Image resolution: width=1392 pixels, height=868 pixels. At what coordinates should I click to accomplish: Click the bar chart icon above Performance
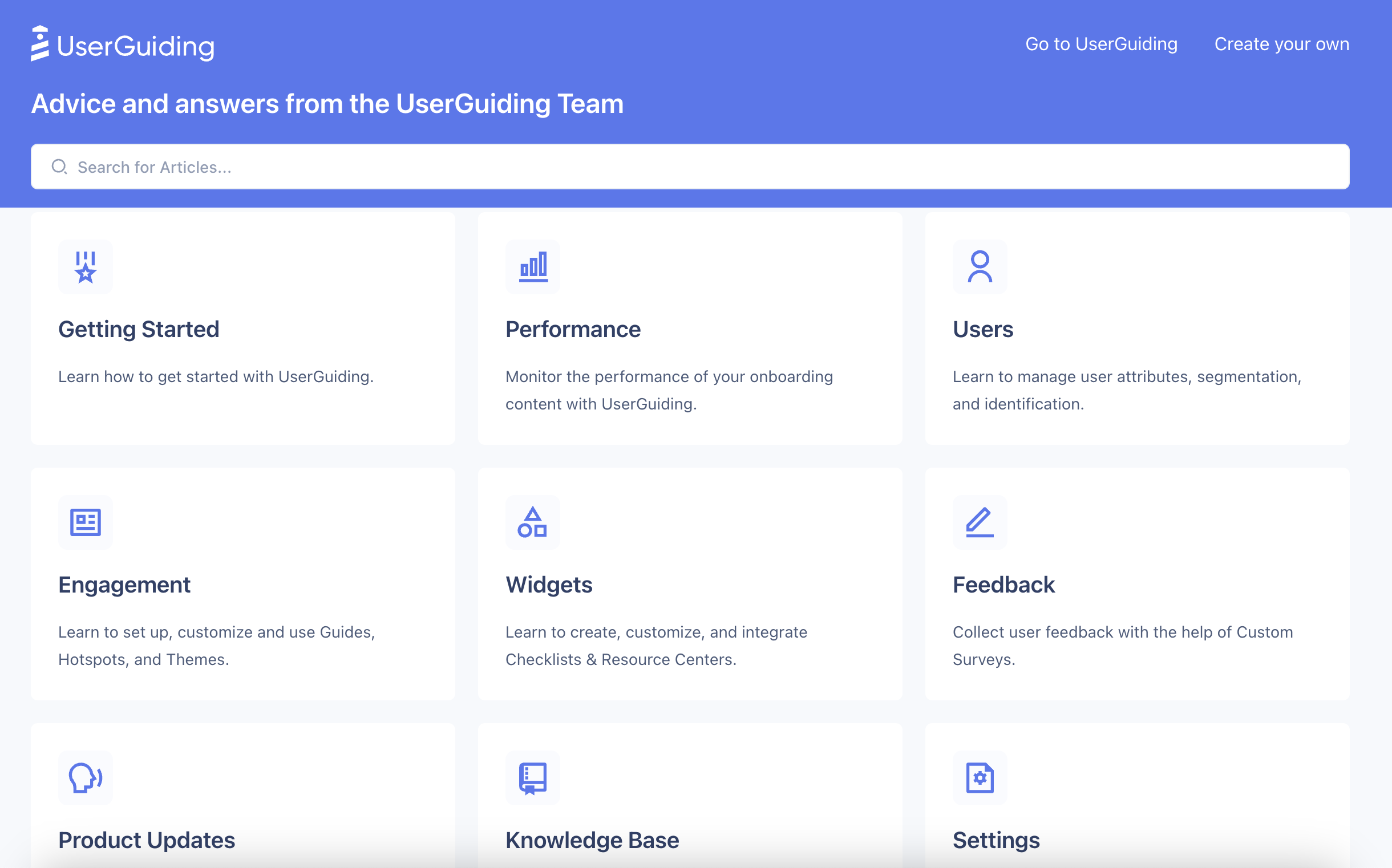tap(532, 266)
